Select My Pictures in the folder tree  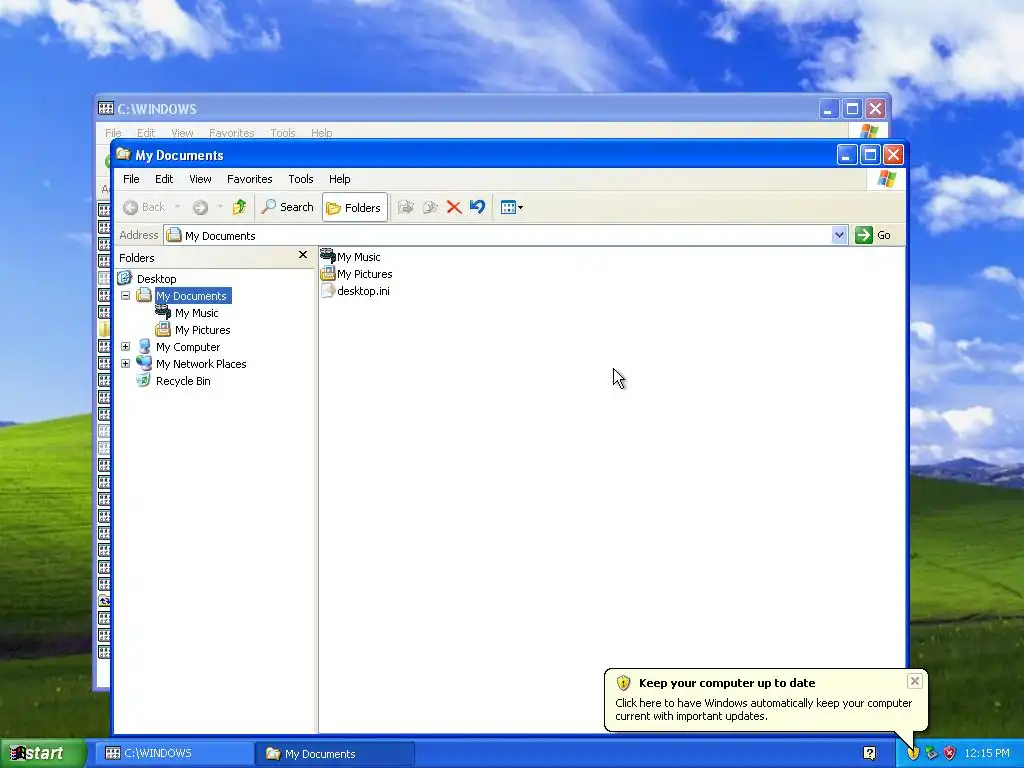coord(202,330)
